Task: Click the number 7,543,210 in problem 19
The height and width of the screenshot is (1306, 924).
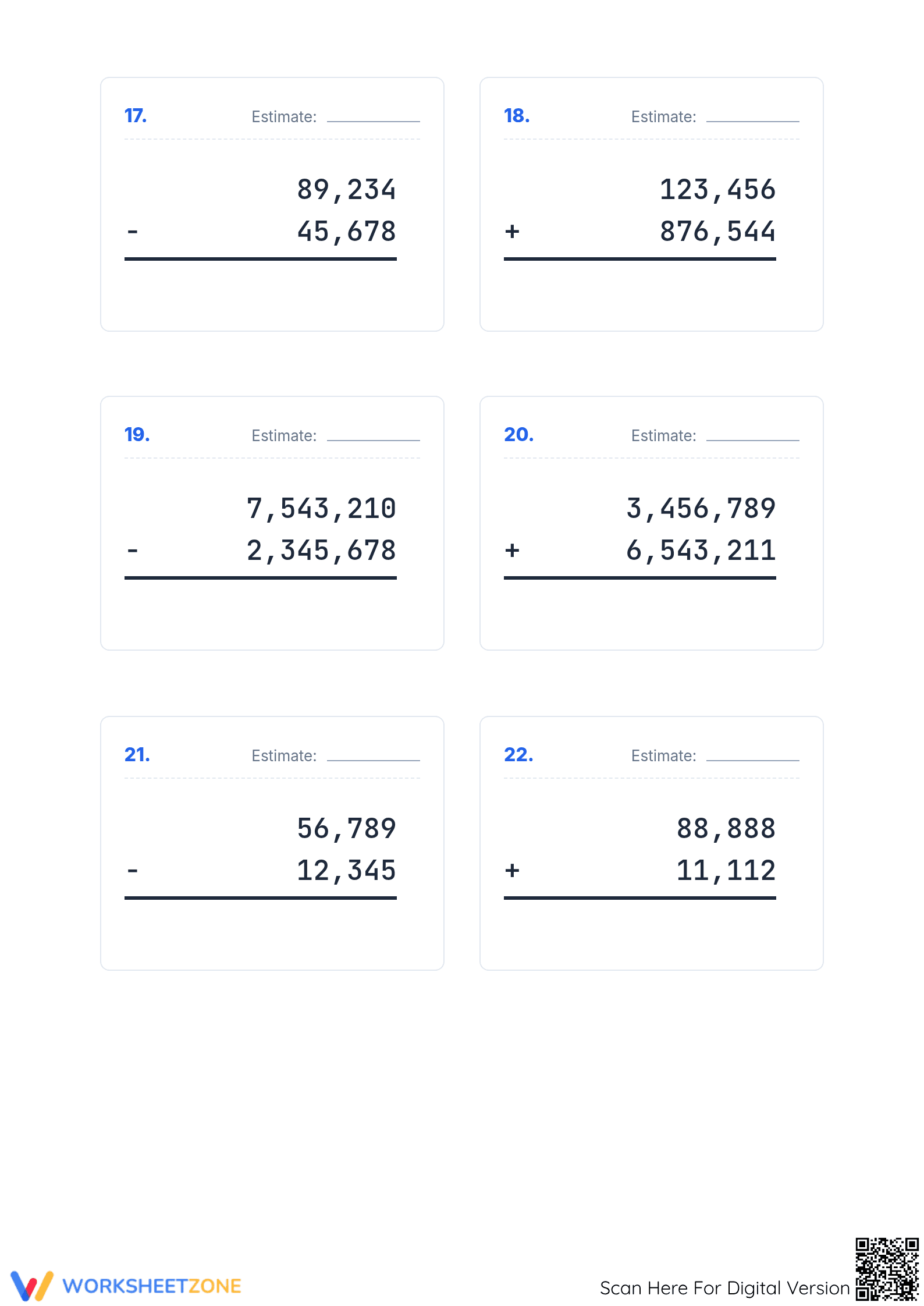Action: [322, 509]
